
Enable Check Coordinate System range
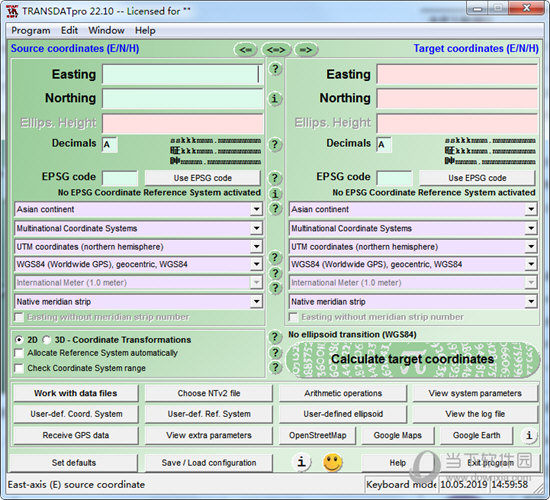[x=19, y=368]
